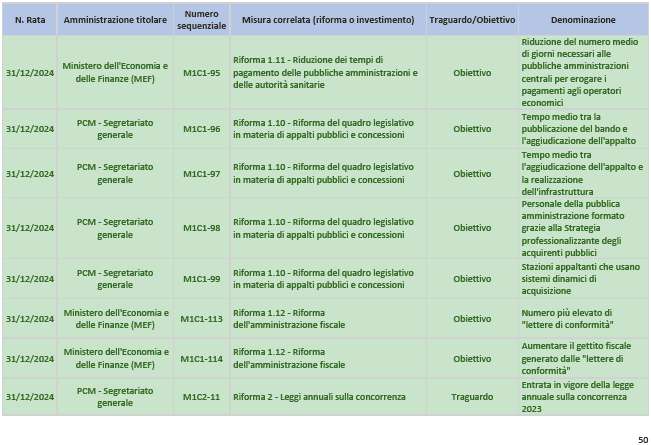
Task: Click the 31/12/2024 date in M1C2-11 row
Action: pyautogui.click(x=30, y=397)
